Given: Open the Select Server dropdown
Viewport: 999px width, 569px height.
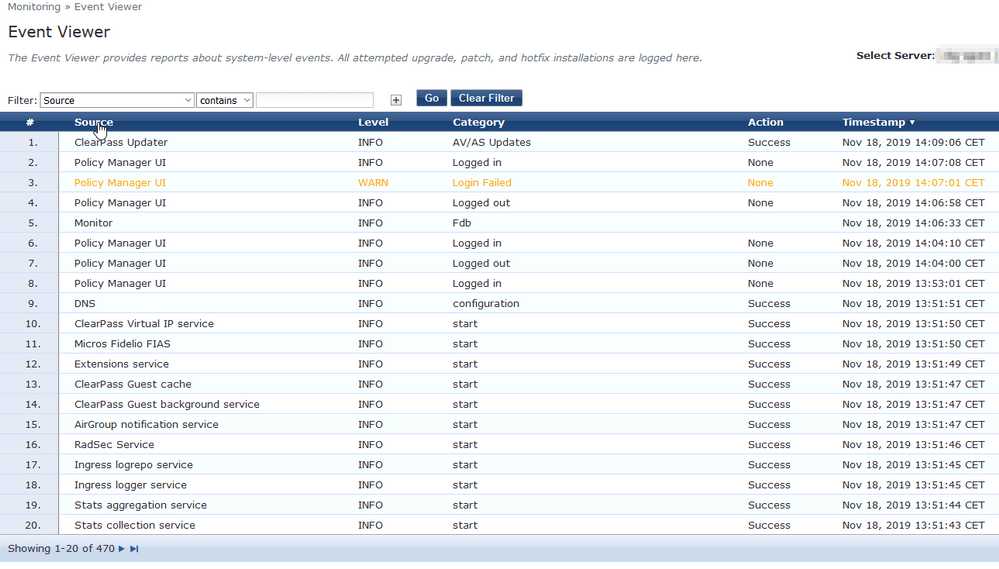Looking at the screenshot, I should 967,56.
